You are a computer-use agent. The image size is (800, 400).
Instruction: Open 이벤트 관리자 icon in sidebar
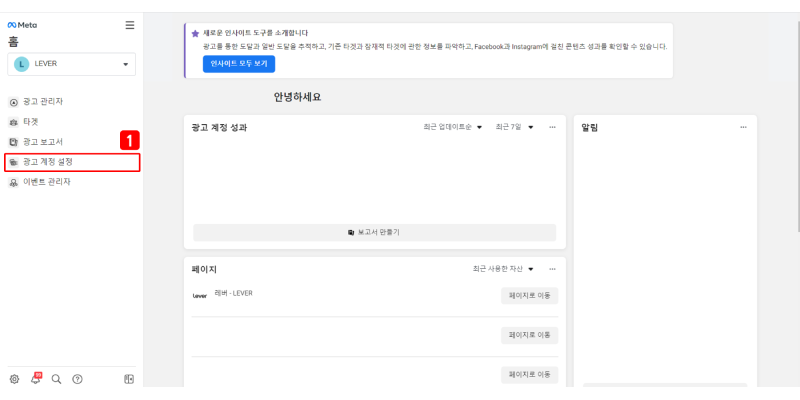click(14, 183)
